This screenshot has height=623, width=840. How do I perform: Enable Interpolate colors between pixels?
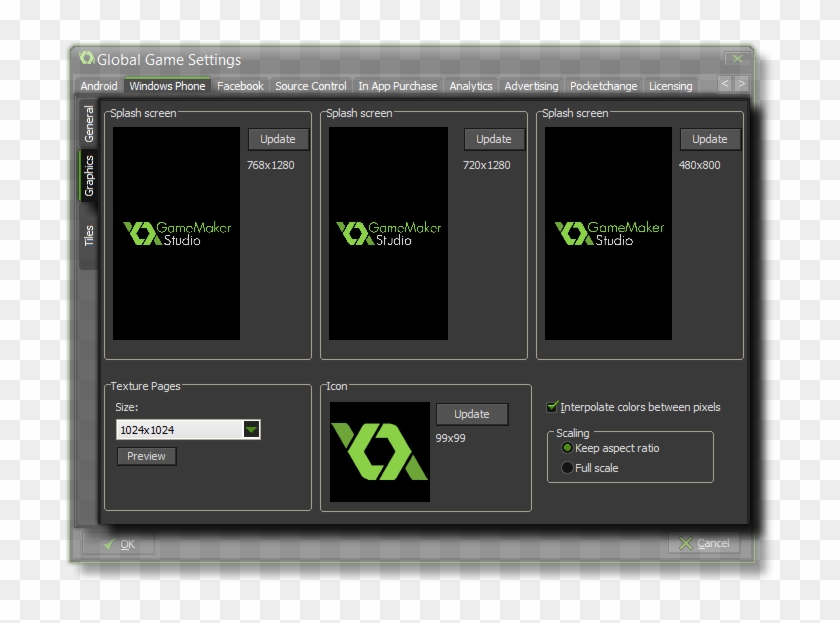pyautogui.click(x=551, y=407)
